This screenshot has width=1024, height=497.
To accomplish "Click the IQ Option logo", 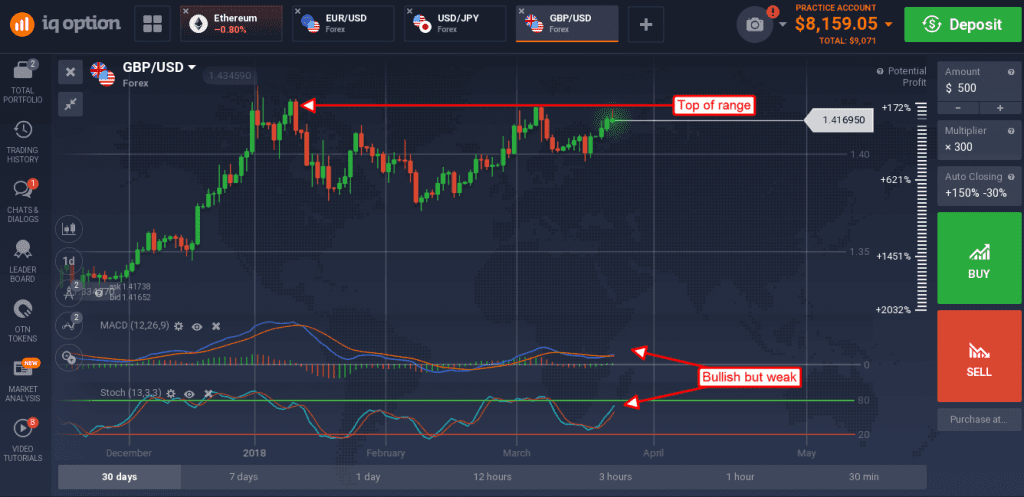I will 65,24.
